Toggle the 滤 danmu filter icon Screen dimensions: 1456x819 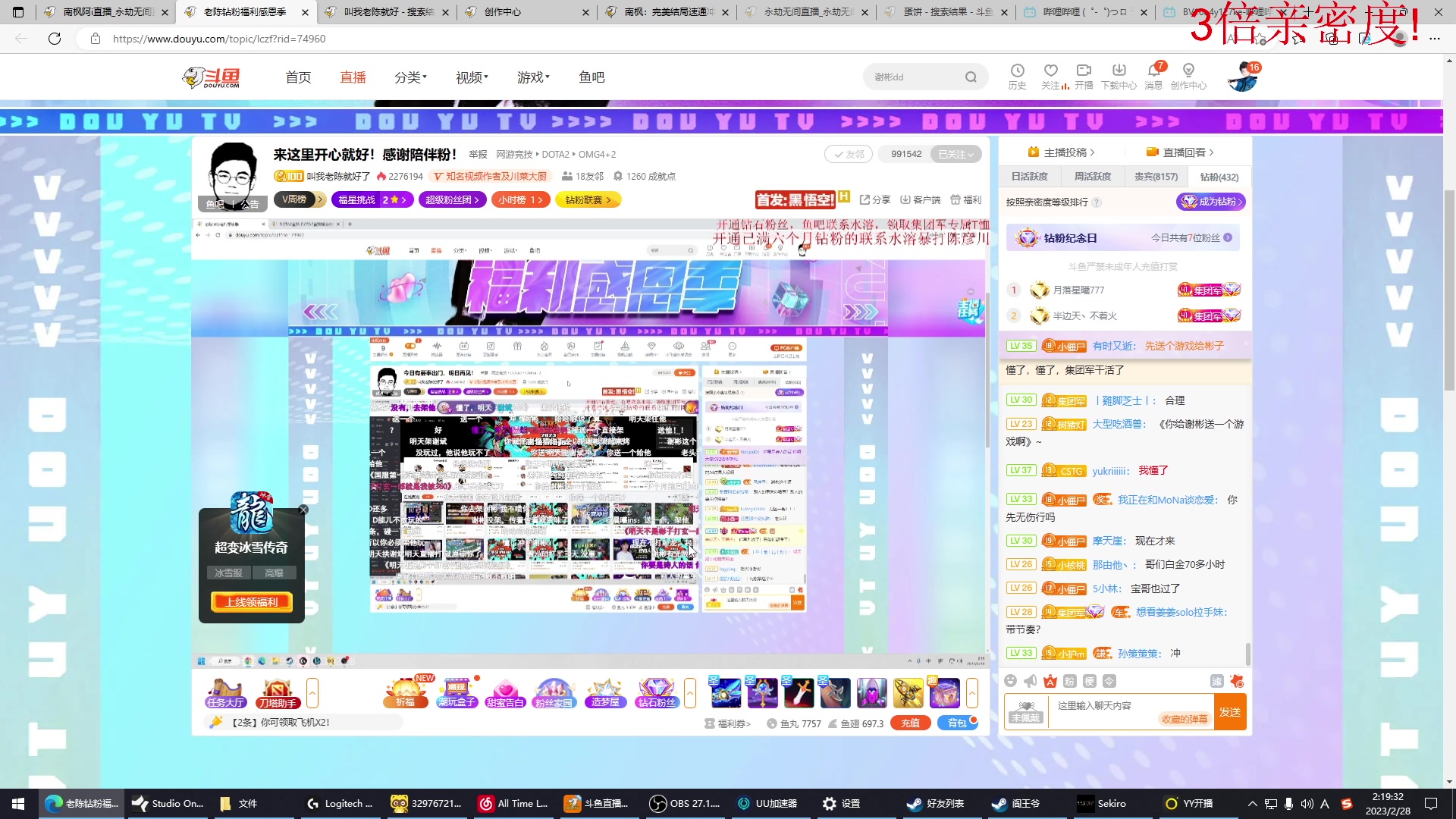[1216, 681]
